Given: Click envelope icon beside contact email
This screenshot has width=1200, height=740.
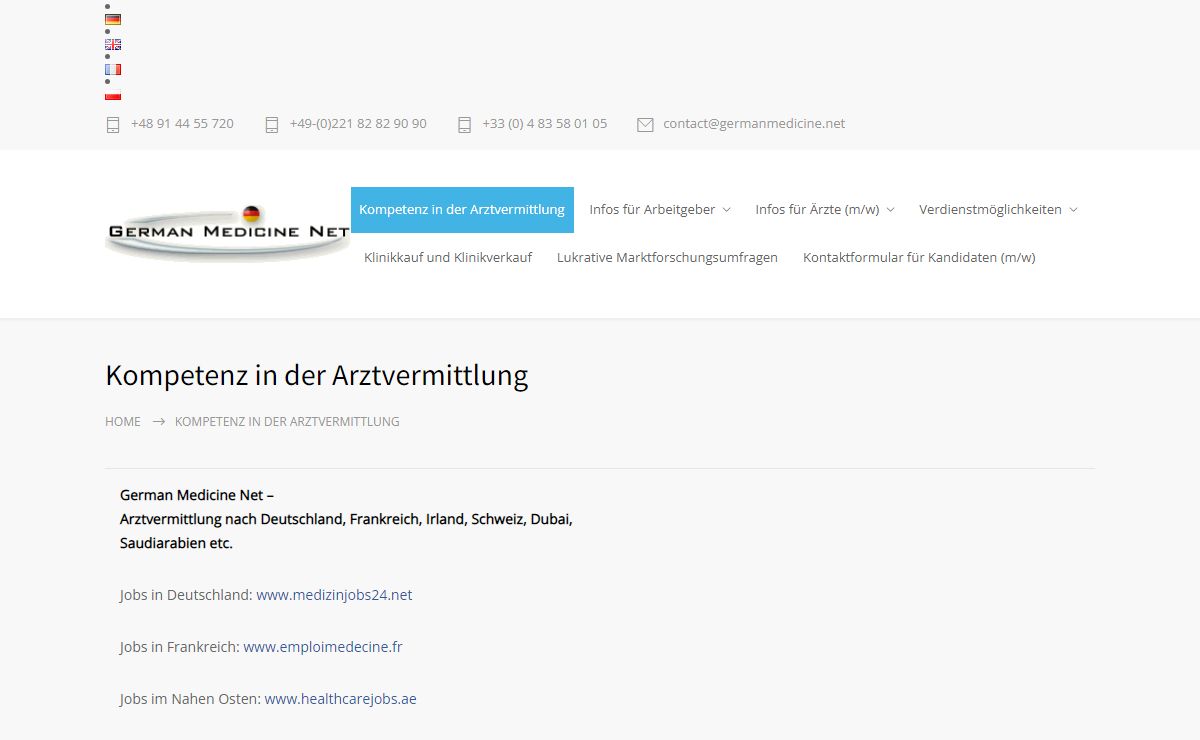Looking at the screenshot, I should pyautogui.click(x=645, y=125).
